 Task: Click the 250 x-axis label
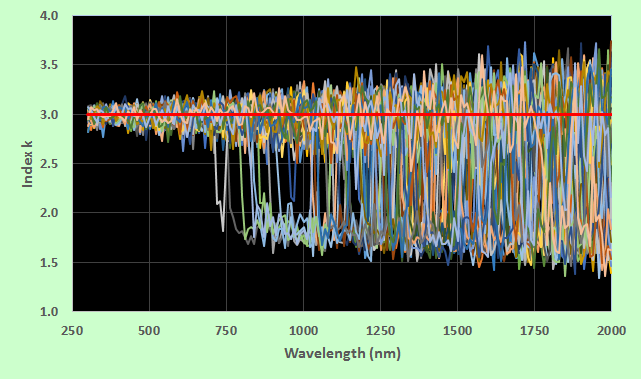72,330
